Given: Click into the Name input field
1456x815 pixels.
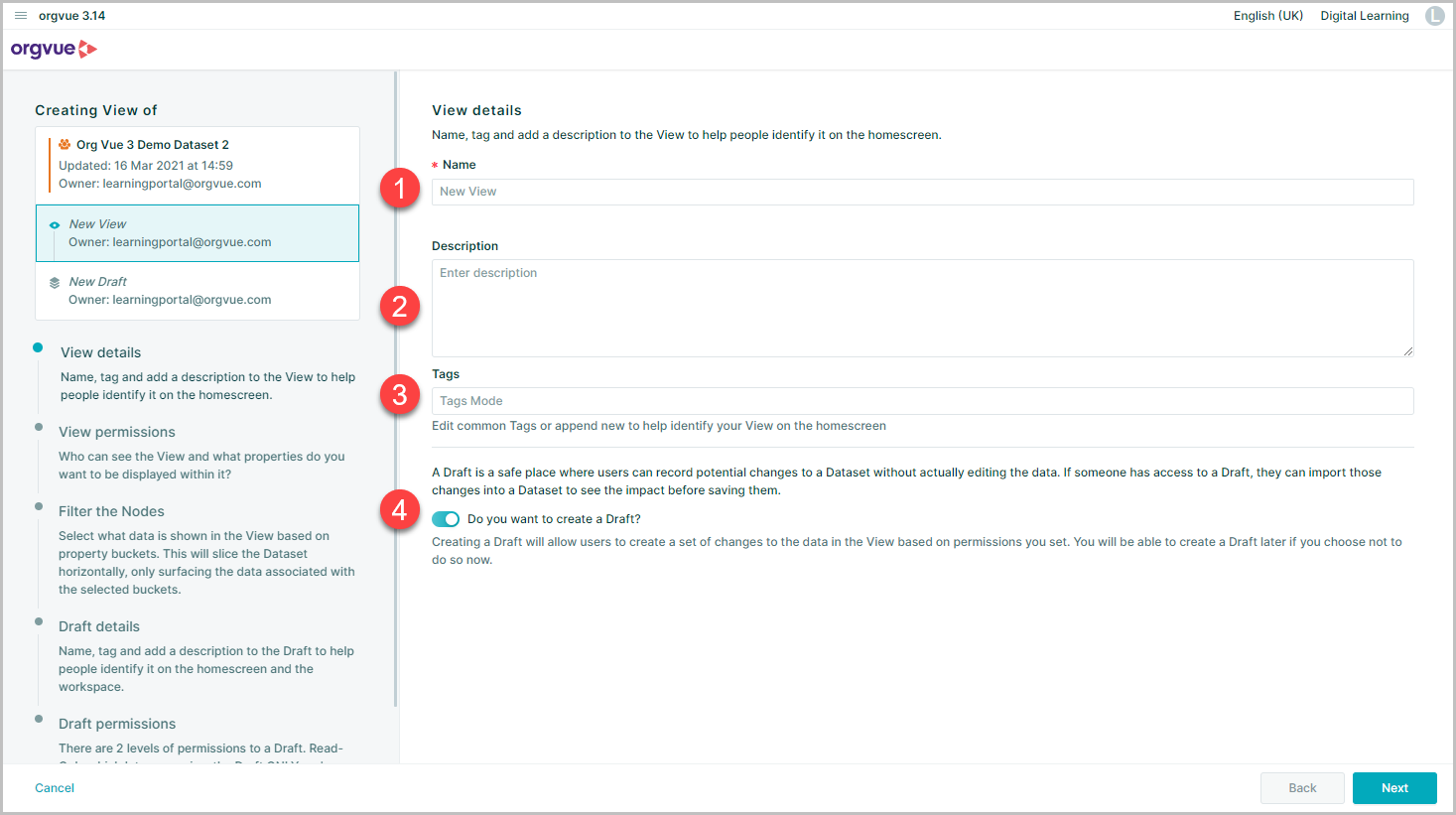Looking at the screenshot, I should [922, 192].
